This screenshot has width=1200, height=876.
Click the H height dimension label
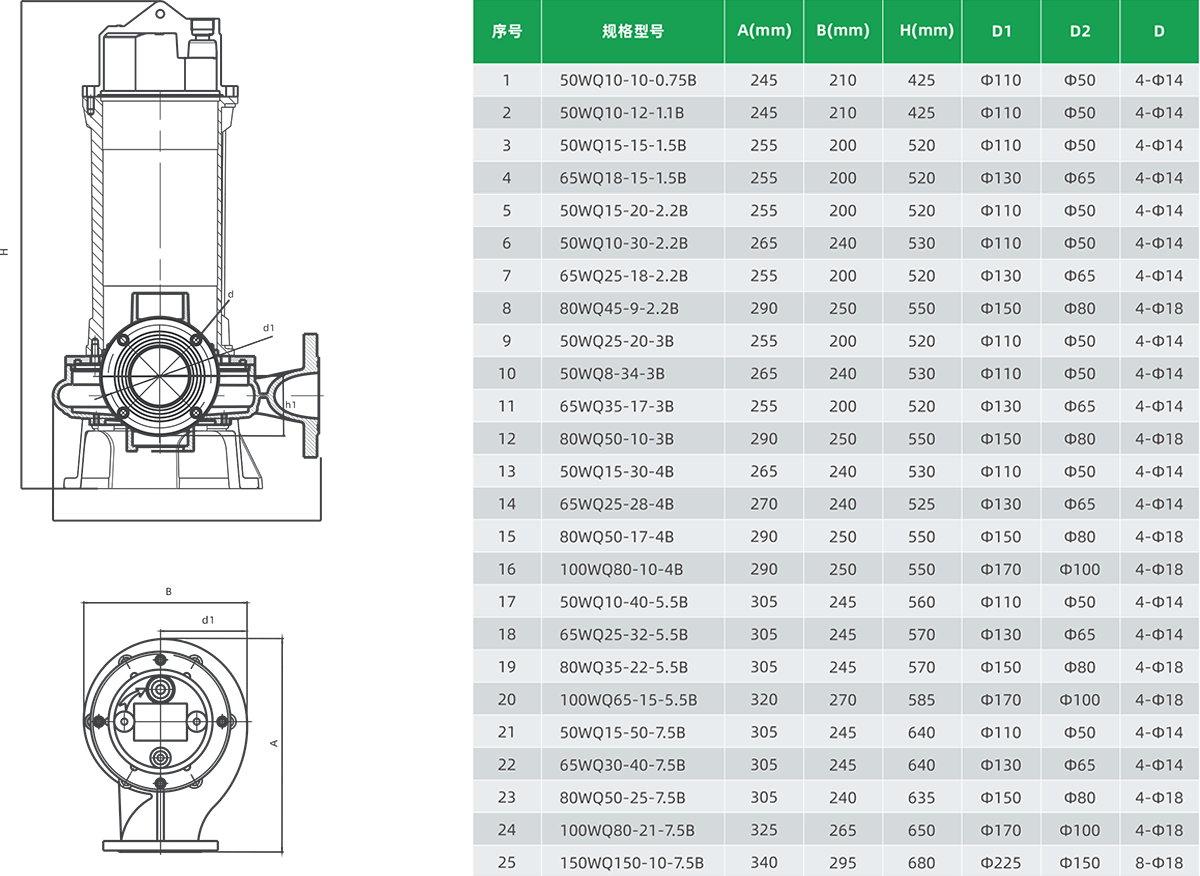coord(5,252)
